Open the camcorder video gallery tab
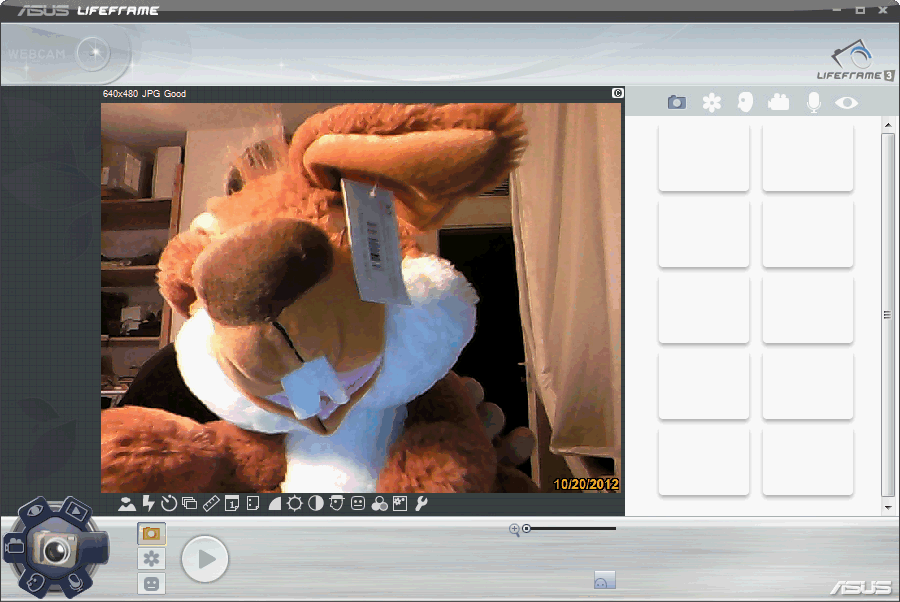 [x=778, y=103]
